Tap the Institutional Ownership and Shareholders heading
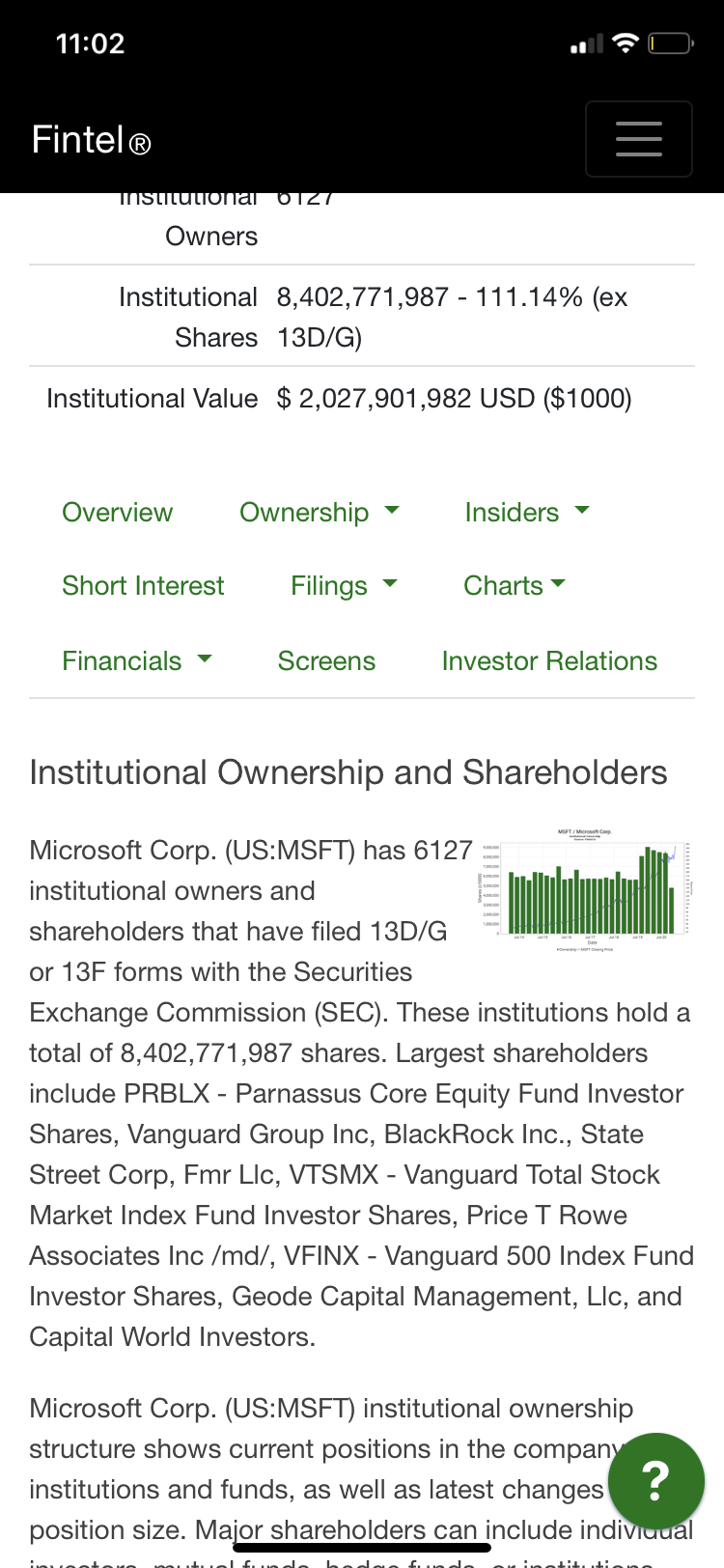The width and height of the screenshot is (724, 1568). pos(348,772)
